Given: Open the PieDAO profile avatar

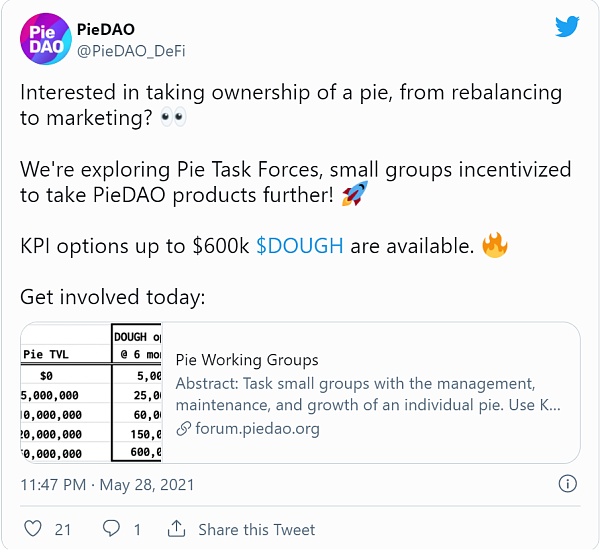Looking at the screenshot, I should [x=46, y=39].
